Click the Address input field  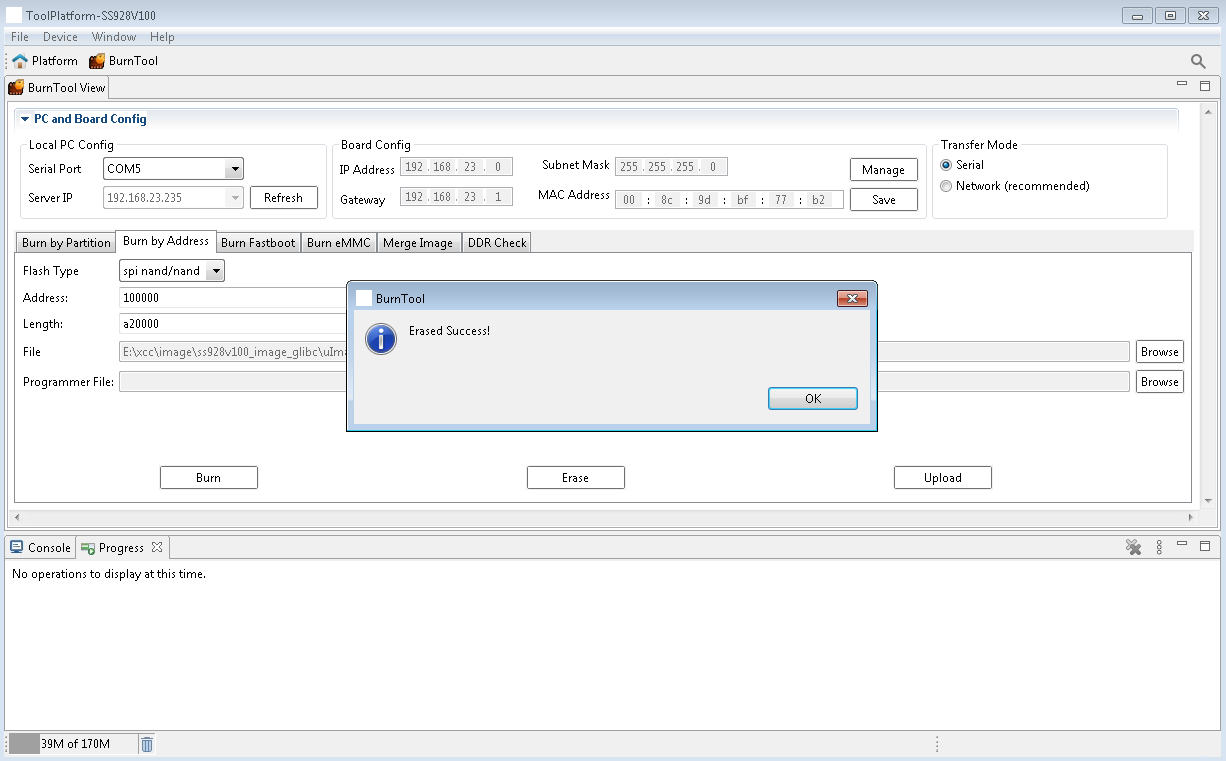[232, 298]
